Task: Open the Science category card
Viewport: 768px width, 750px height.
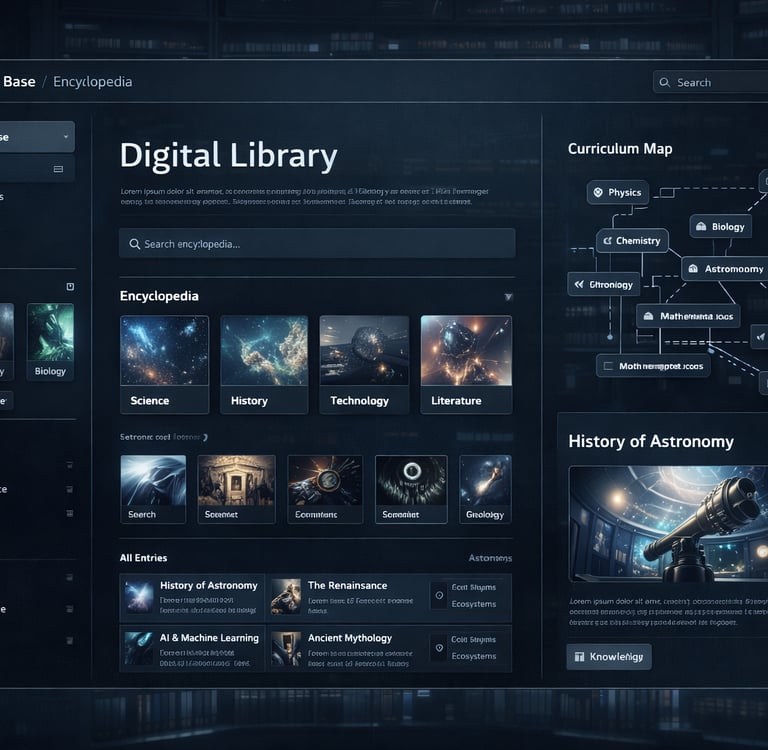Action: coord(165,364)
